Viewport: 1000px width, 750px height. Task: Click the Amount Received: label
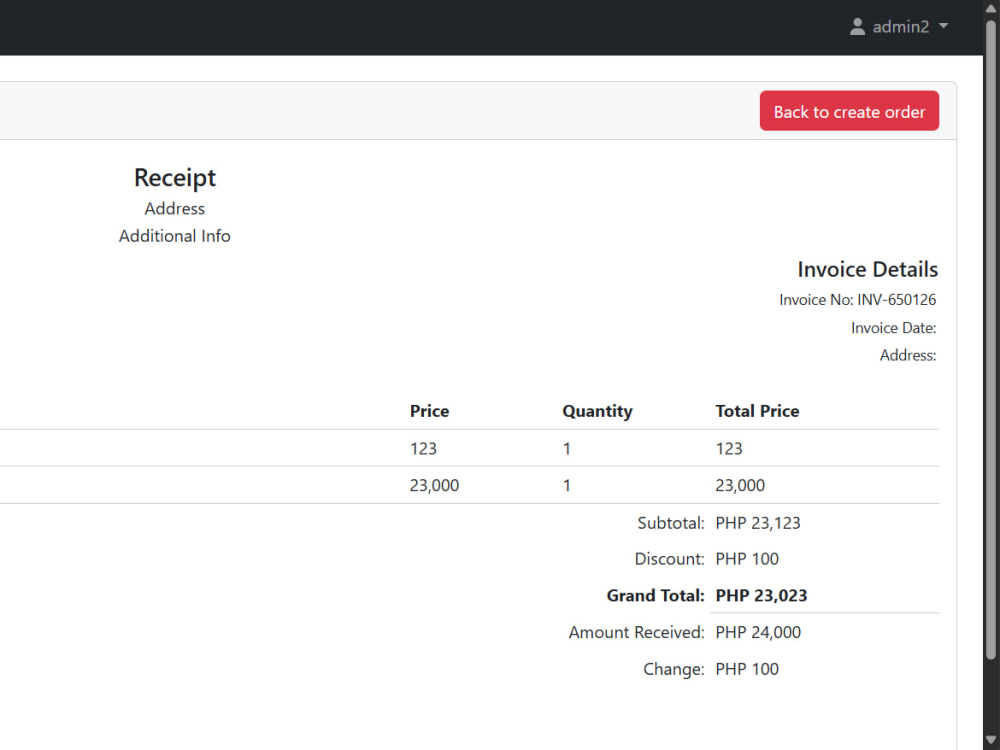pos(636,633)
